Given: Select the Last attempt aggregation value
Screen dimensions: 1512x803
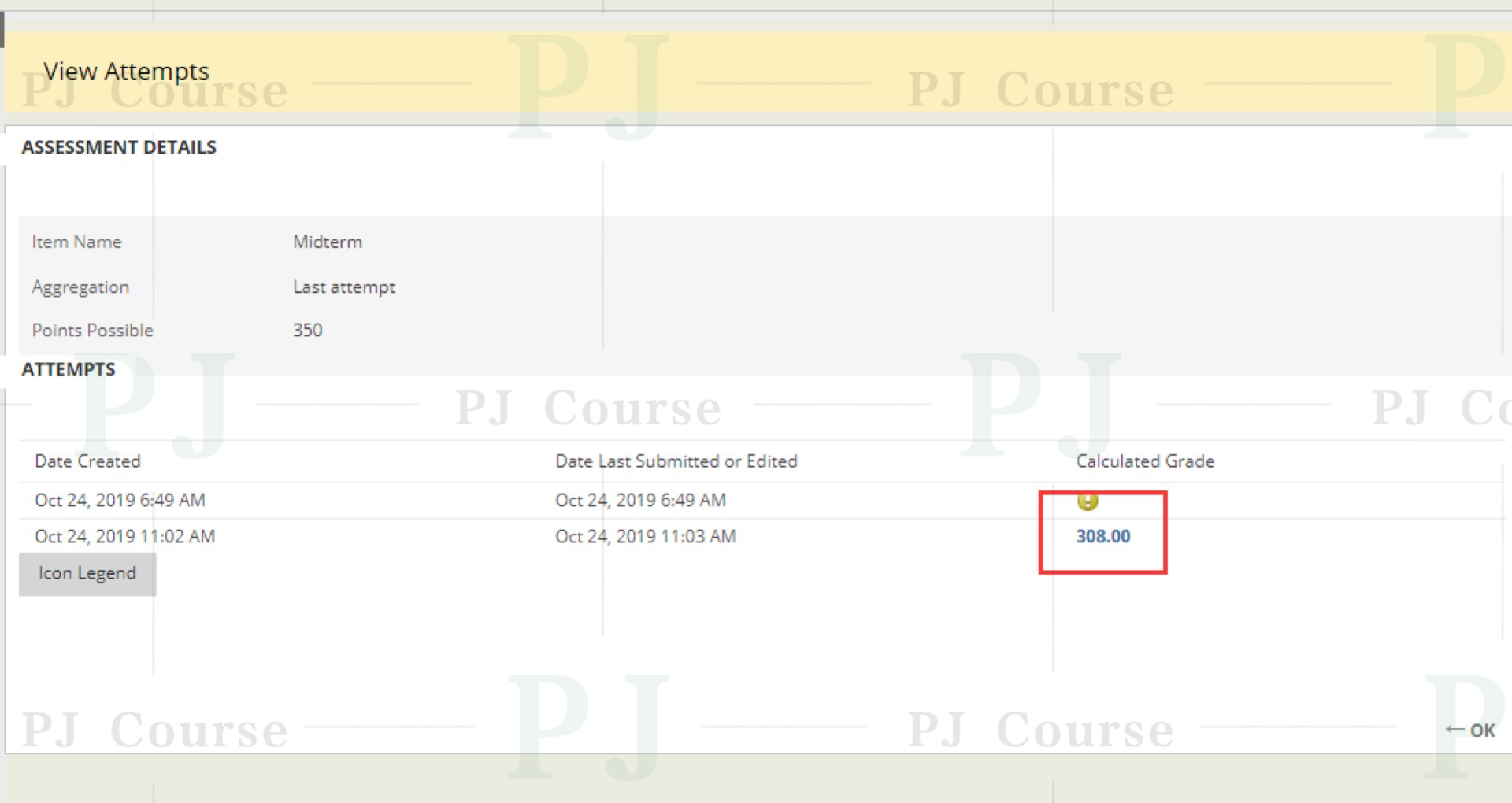Looking at the screenshot, I should [344, 287].
